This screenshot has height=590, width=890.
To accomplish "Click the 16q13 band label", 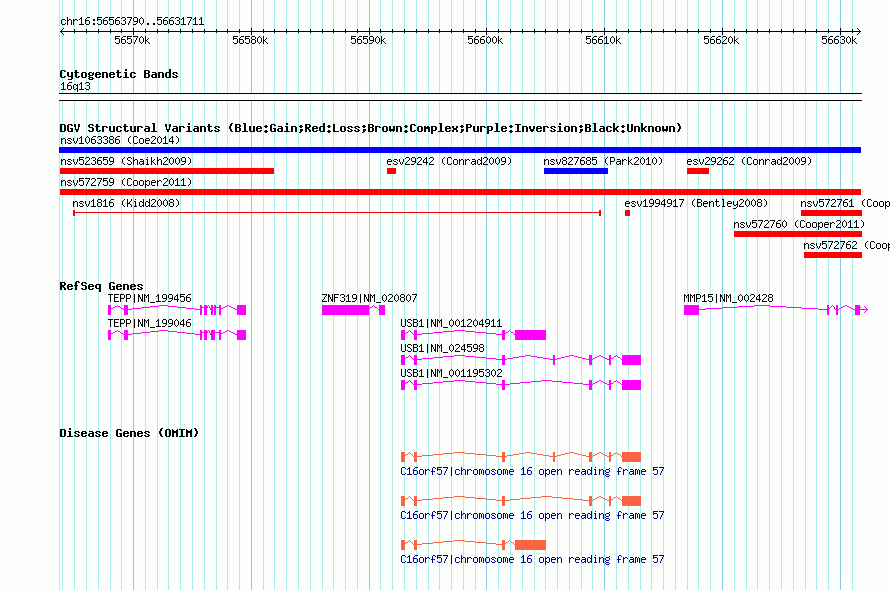I will 75,86.
